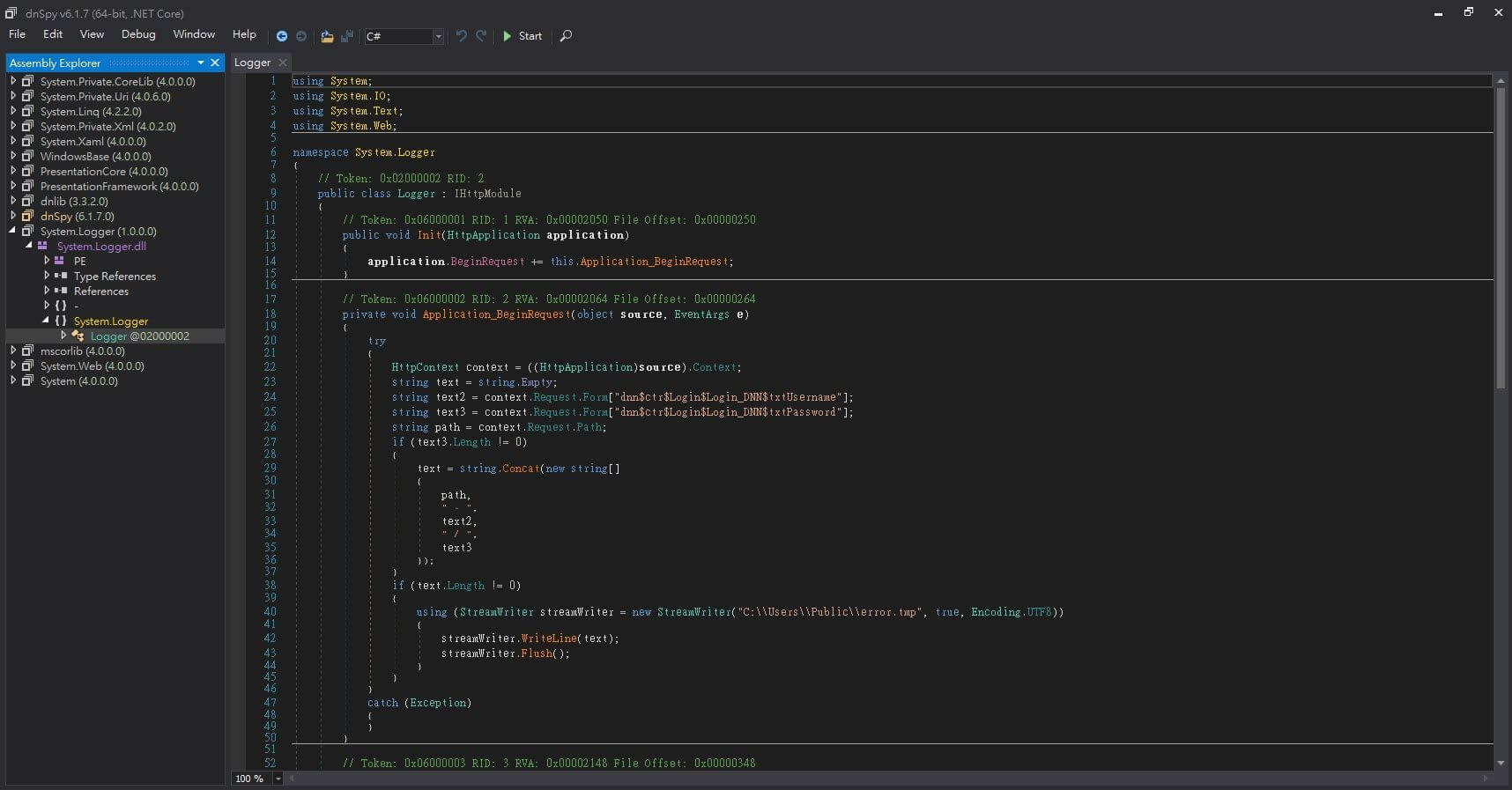Select dnSpy (6.1.7.0) in tree
Viewport: 1512px width, 790px height.
click(x=78, y=216)
